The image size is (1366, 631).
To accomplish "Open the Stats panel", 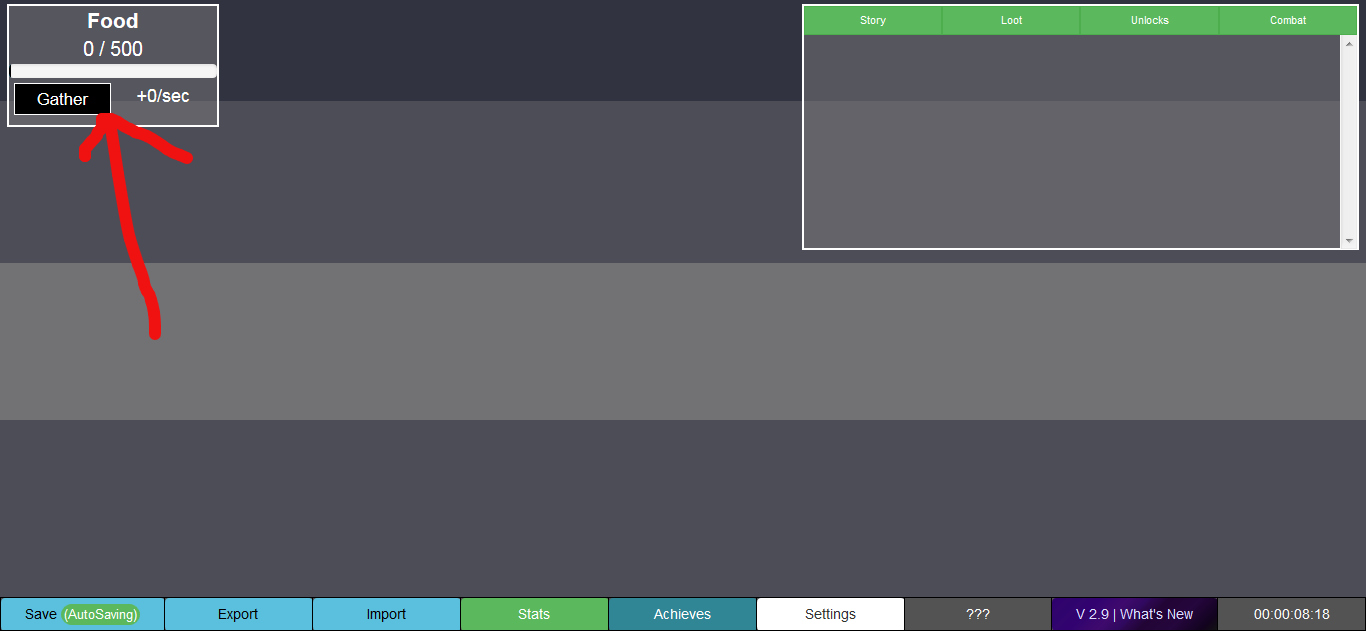I will tap(534, 614).
